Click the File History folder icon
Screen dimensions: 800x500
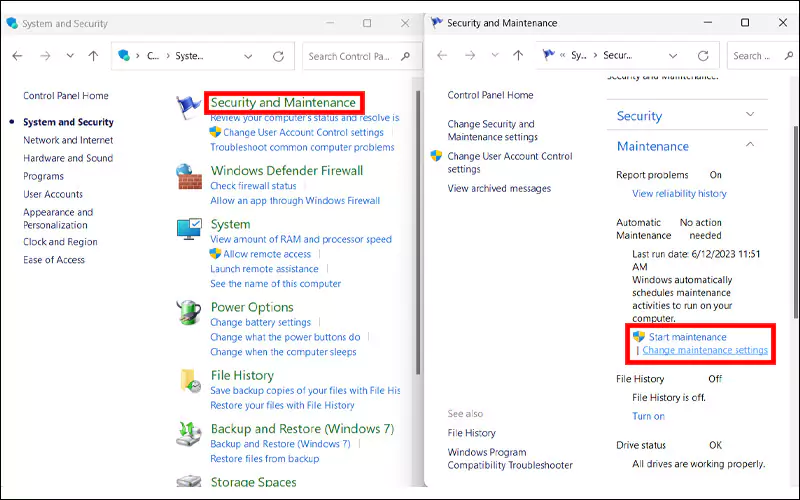(x=189, y=381)
